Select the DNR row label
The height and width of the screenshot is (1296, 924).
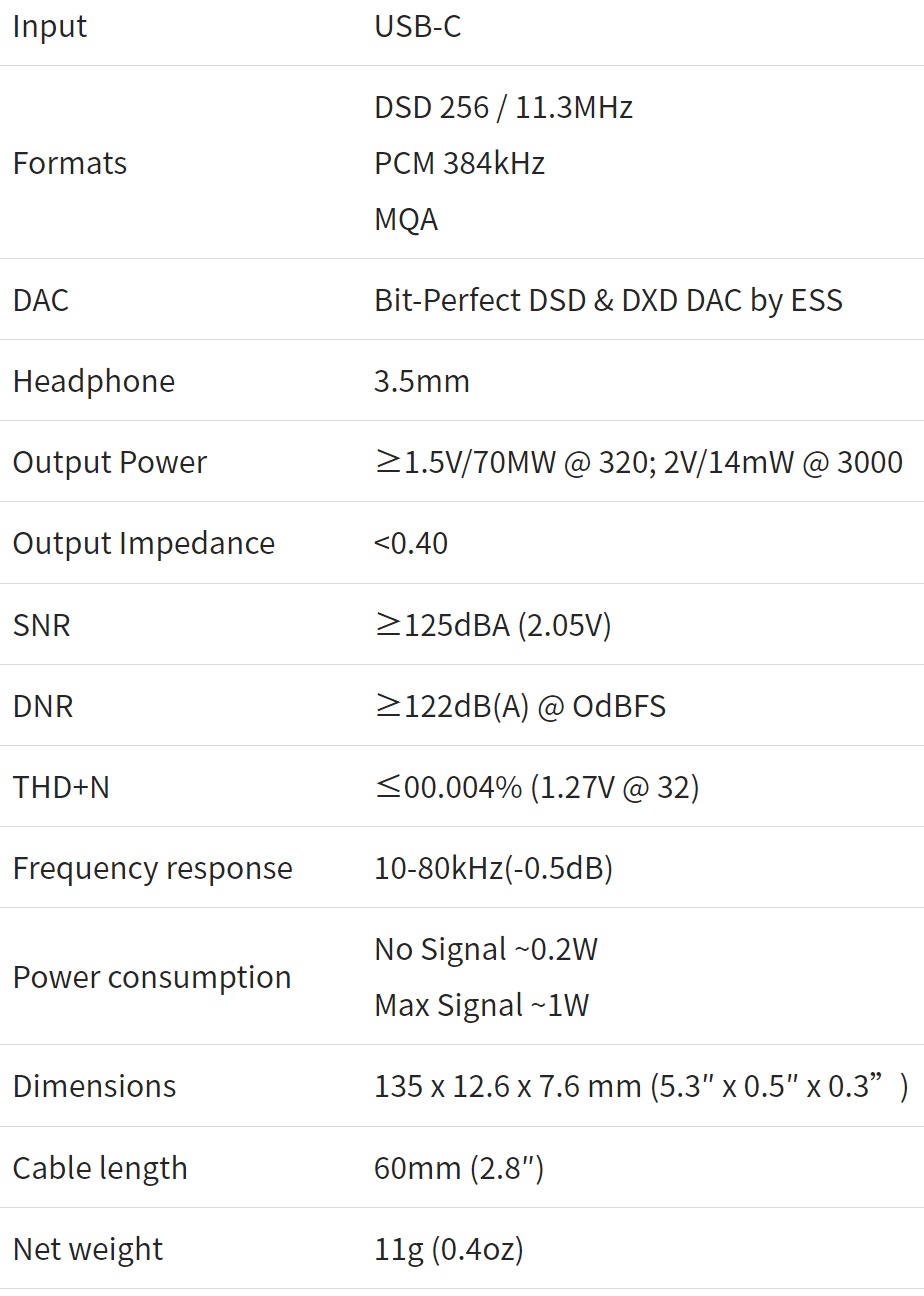tap(43, 707)
